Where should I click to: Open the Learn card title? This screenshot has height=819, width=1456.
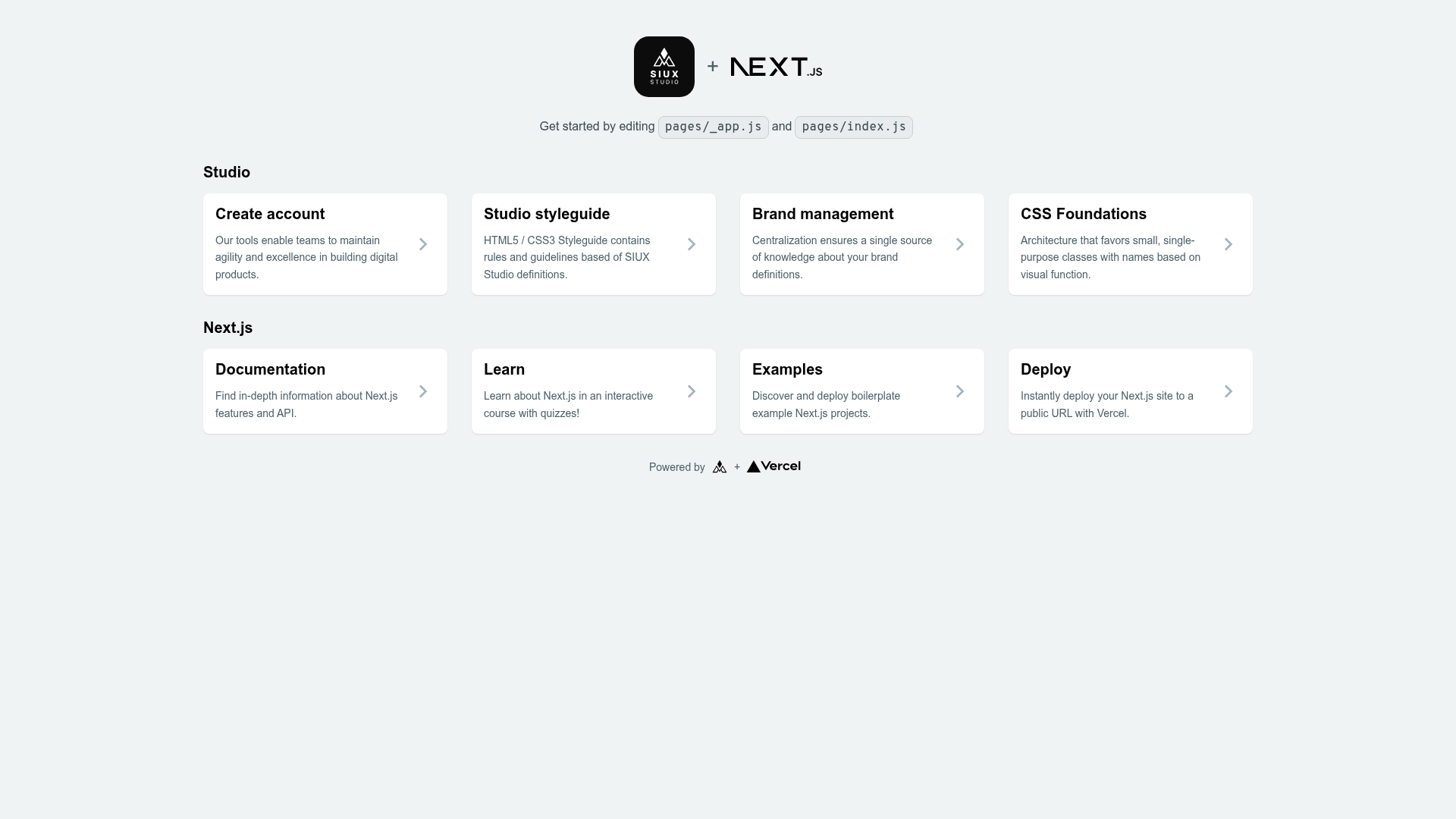(x=504, y=369)
